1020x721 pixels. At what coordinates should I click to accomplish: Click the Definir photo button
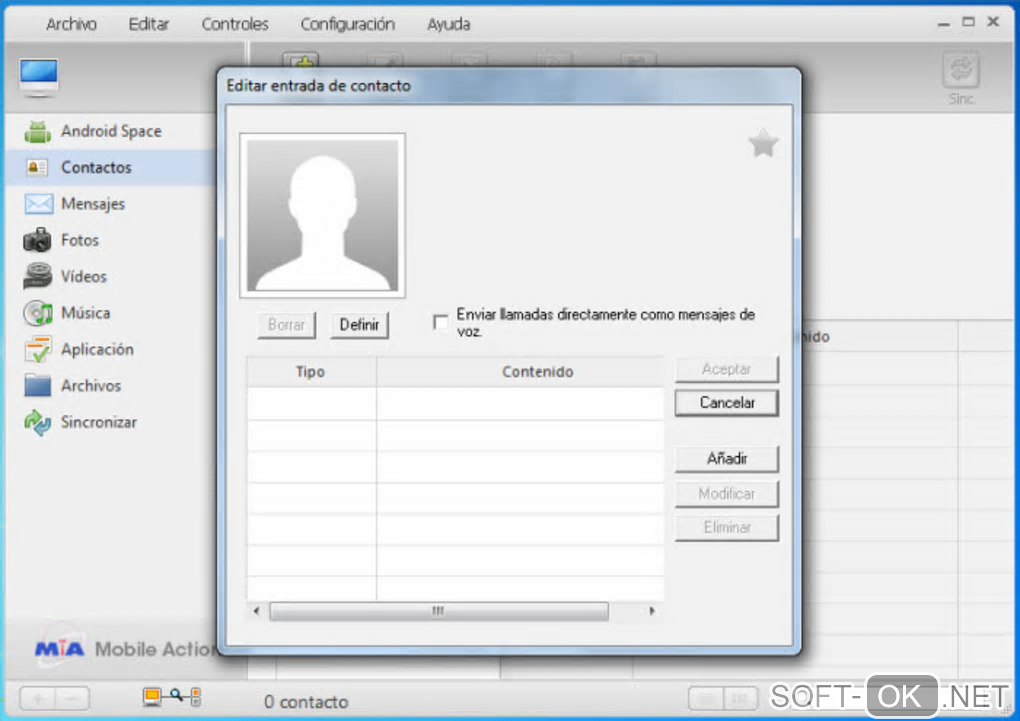(359, 325)
